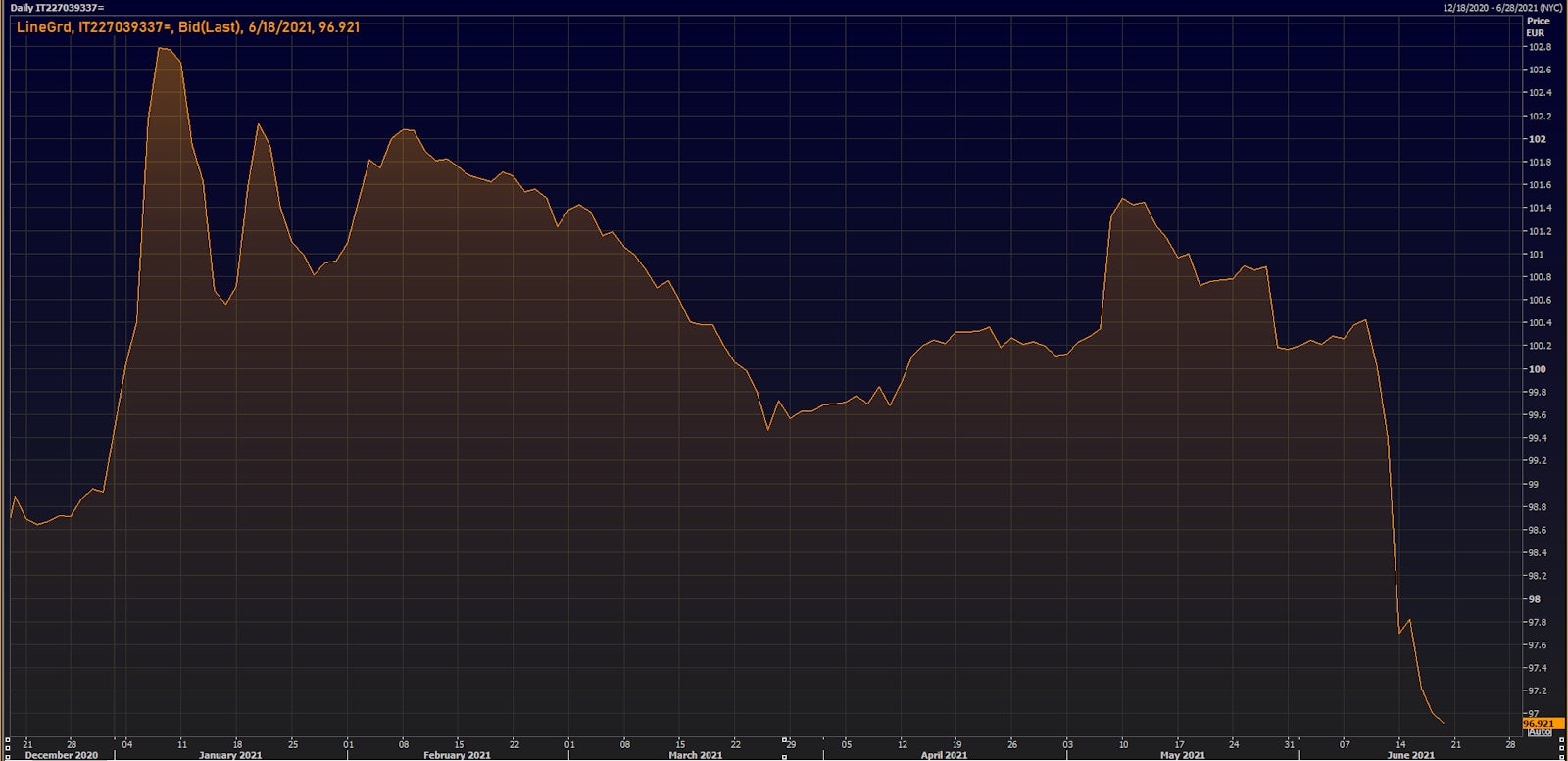1568x761 pixels.
Task: Click the Daily IT227039337= chart title
Action: pos(57,7)
